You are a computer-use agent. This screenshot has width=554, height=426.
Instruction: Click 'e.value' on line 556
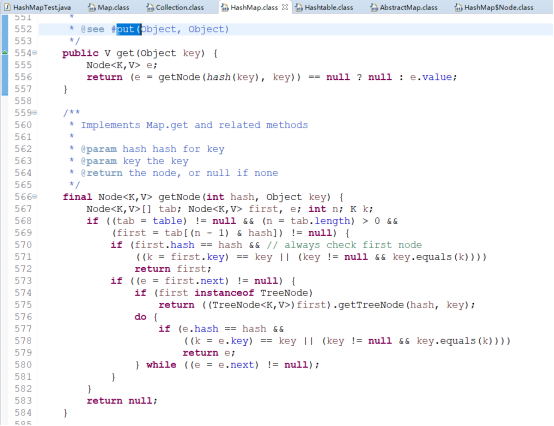[x=431, y=77]
